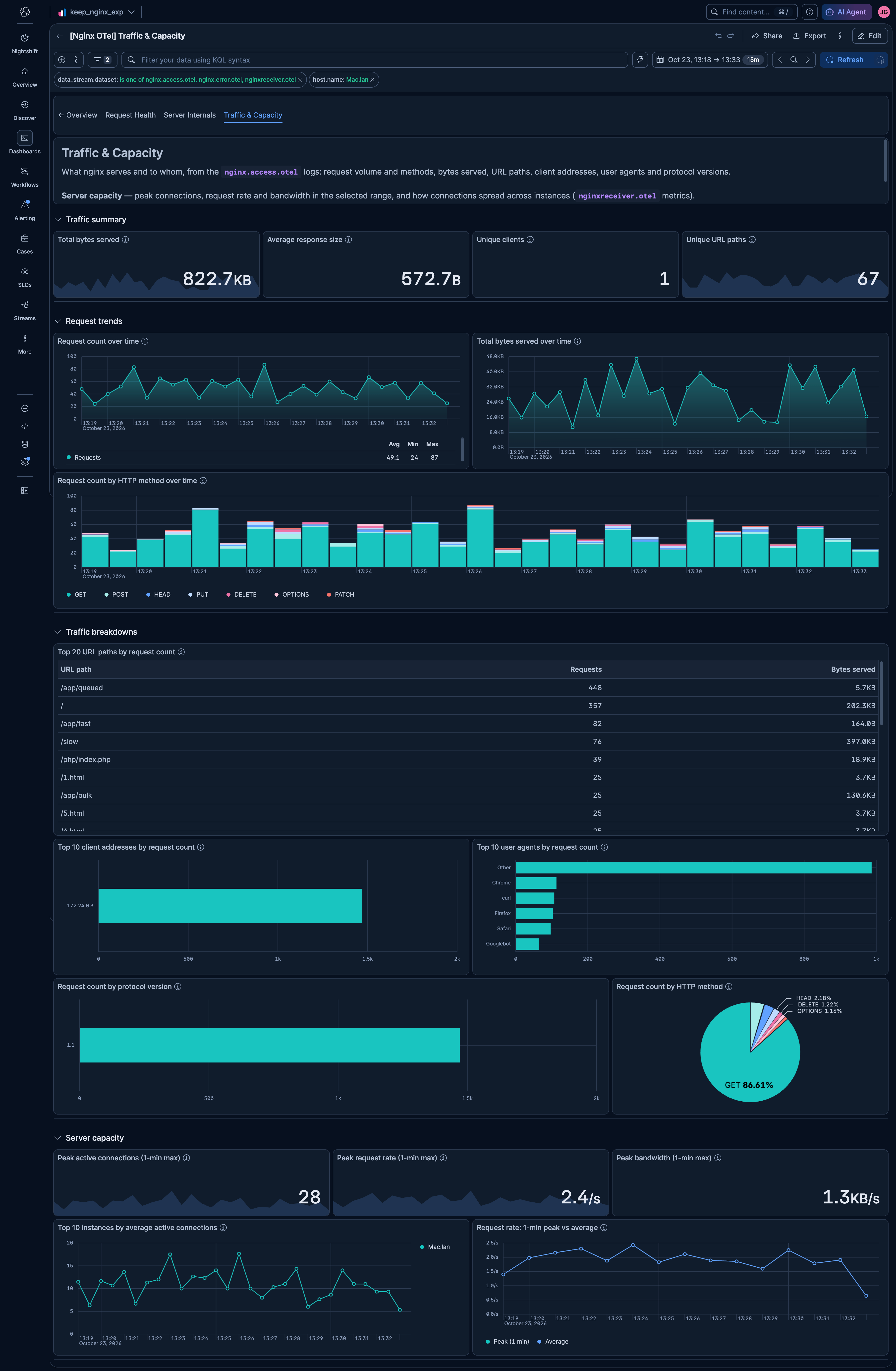Toggle the GET legend series
The height and width of the screenshot is (1371, 896).
click(77, 594)
